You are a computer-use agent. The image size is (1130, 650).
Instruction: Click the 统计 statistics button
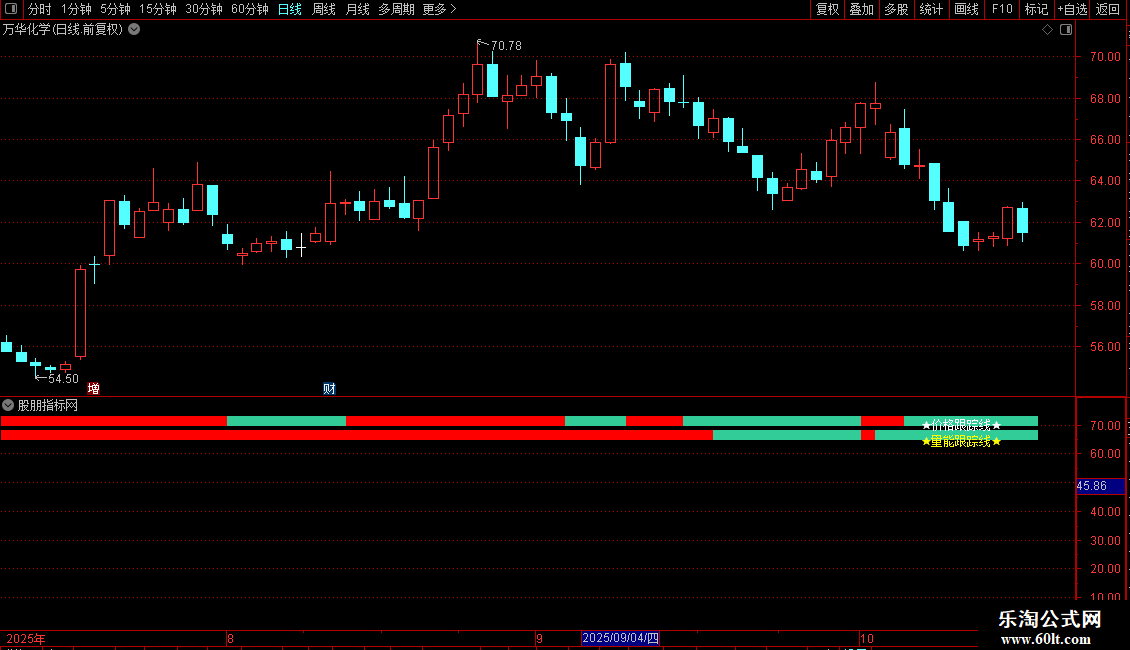(930, 9)
